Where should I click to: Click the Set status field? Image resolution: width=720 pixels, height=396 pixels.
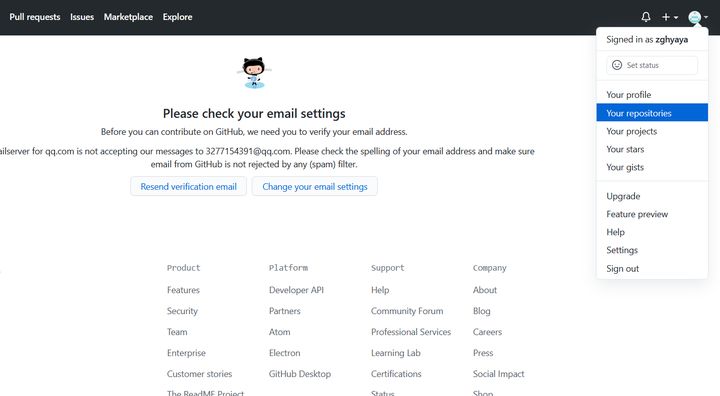652,65
